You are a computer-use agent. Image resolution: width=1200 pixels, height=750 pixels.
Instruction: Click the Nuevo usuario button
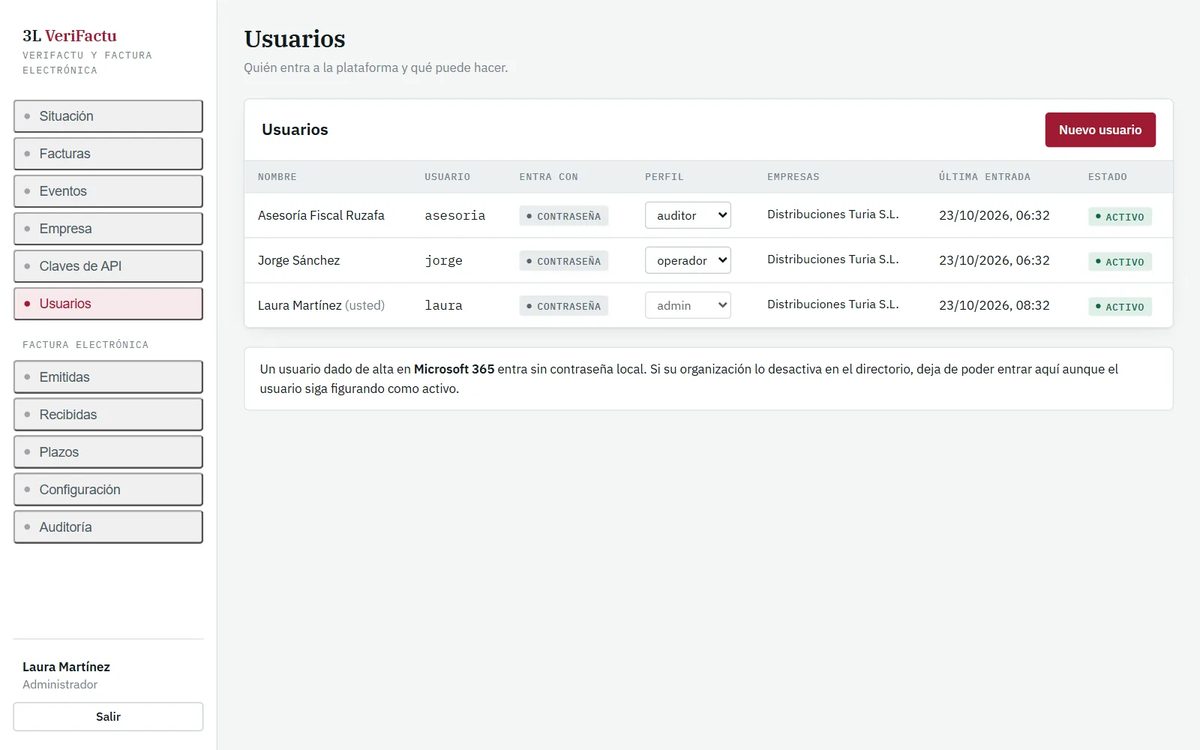pyautogui.click(x=1100, y=130)
